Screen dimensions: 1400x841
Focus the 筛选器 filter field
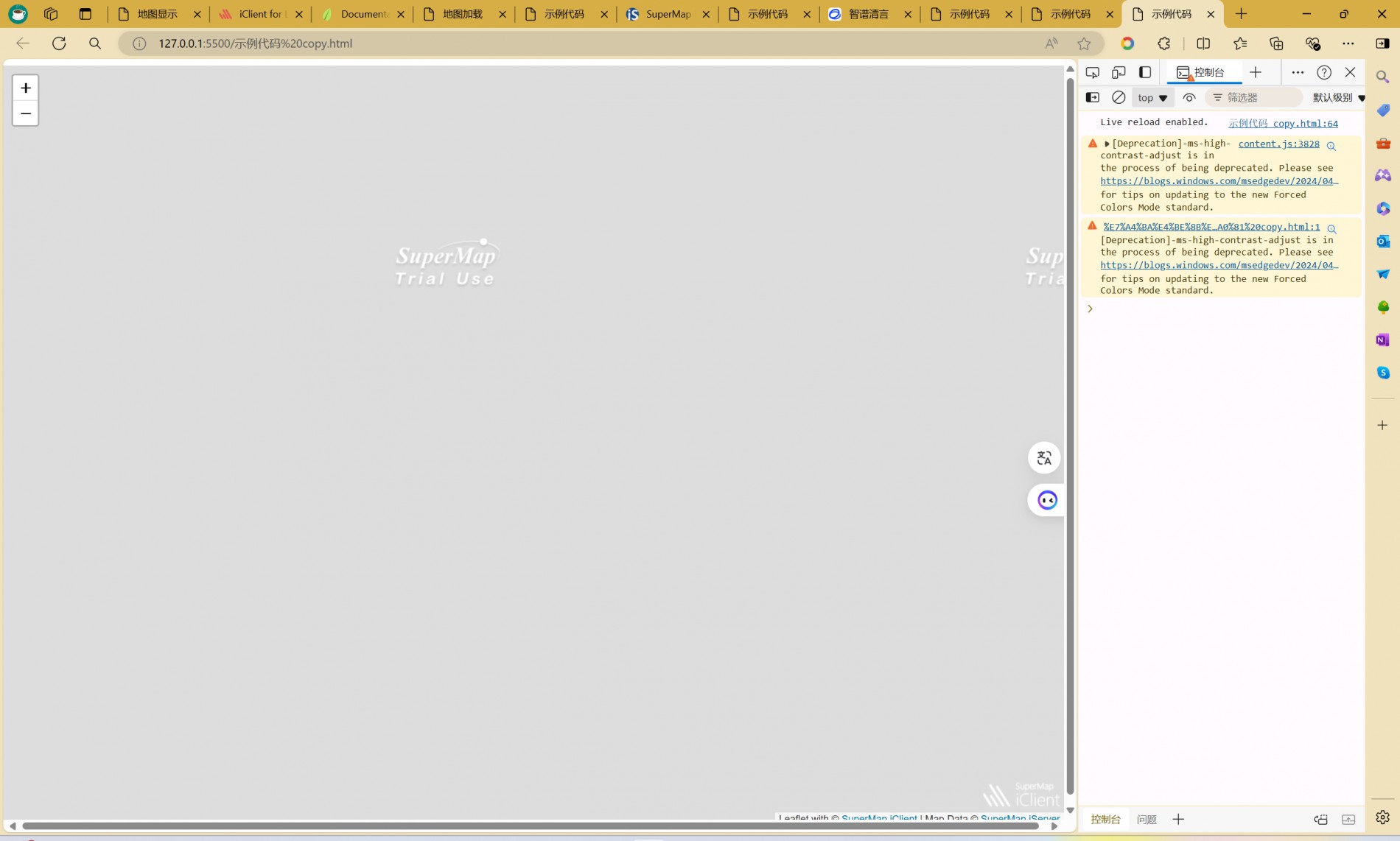pos(1253,97)
